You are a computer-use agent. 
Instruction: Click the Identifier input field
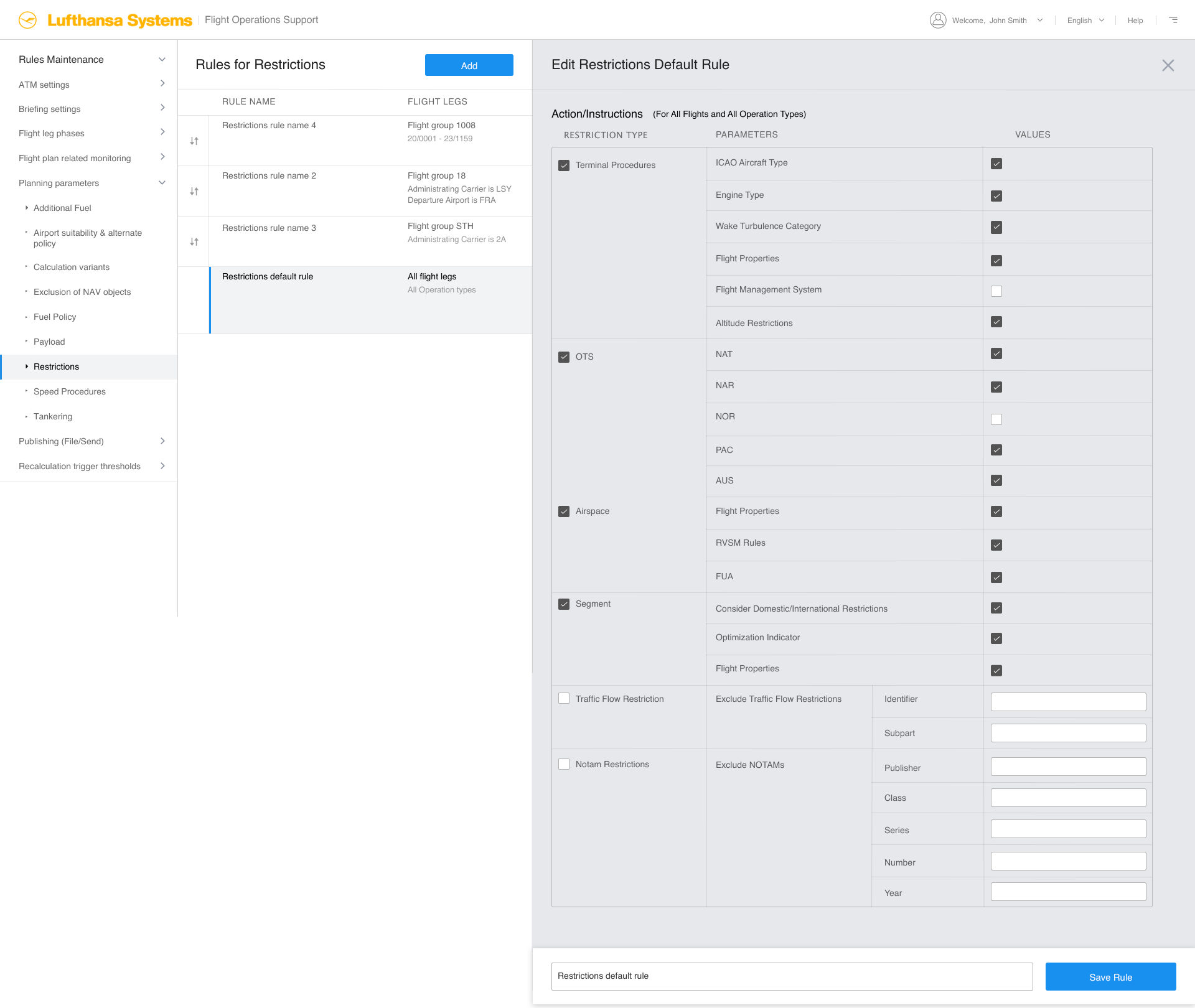point(1068,702)
